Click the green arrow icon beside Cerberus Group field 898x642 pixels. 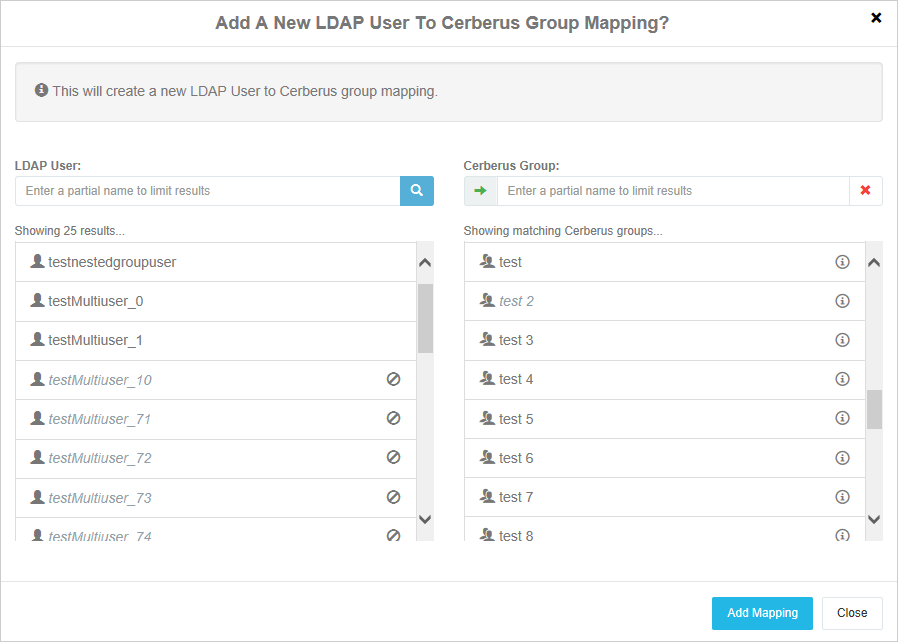pyautogui.click(x=480, y=191)
